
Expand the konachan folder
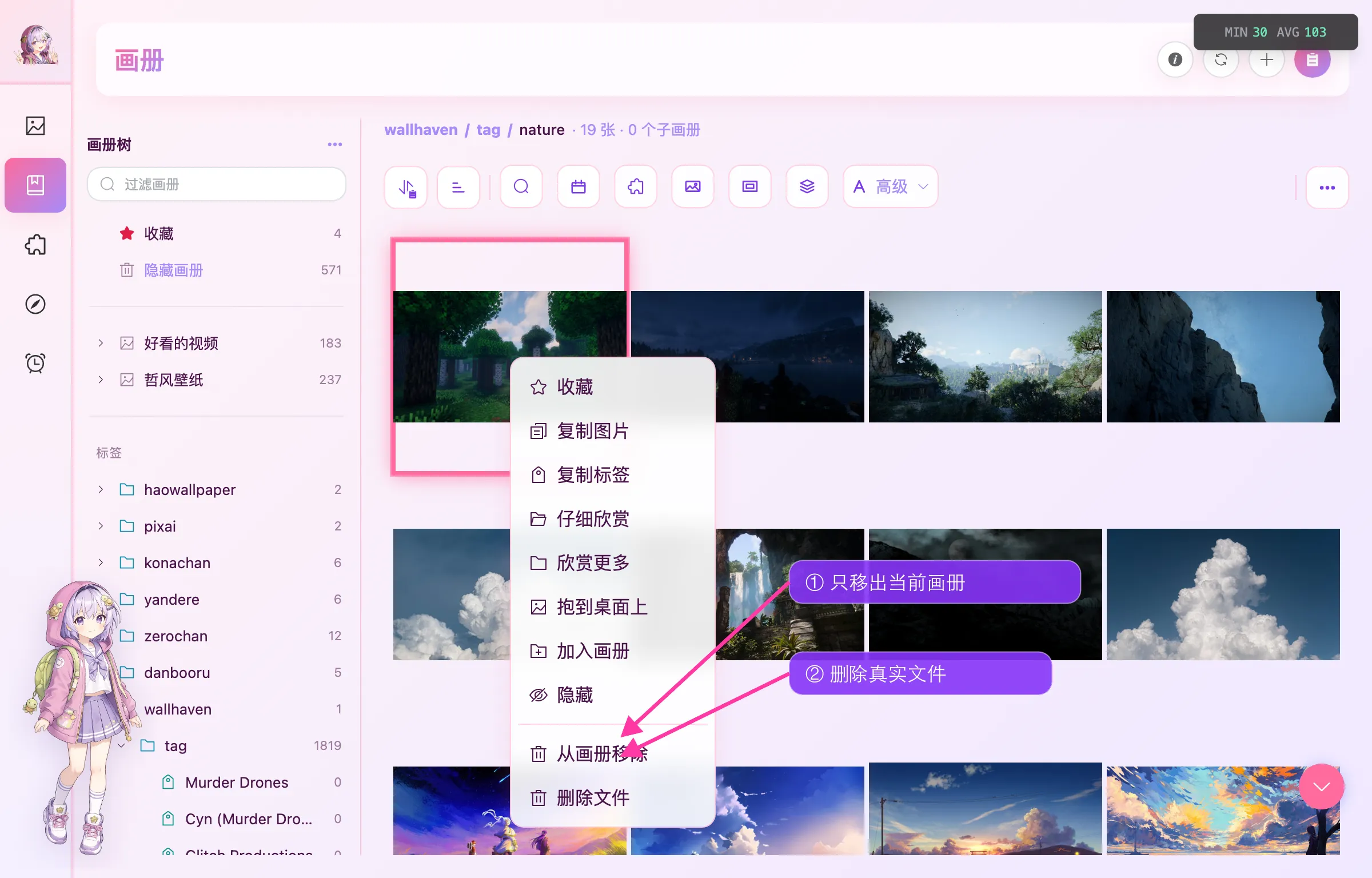click(101, 562)
